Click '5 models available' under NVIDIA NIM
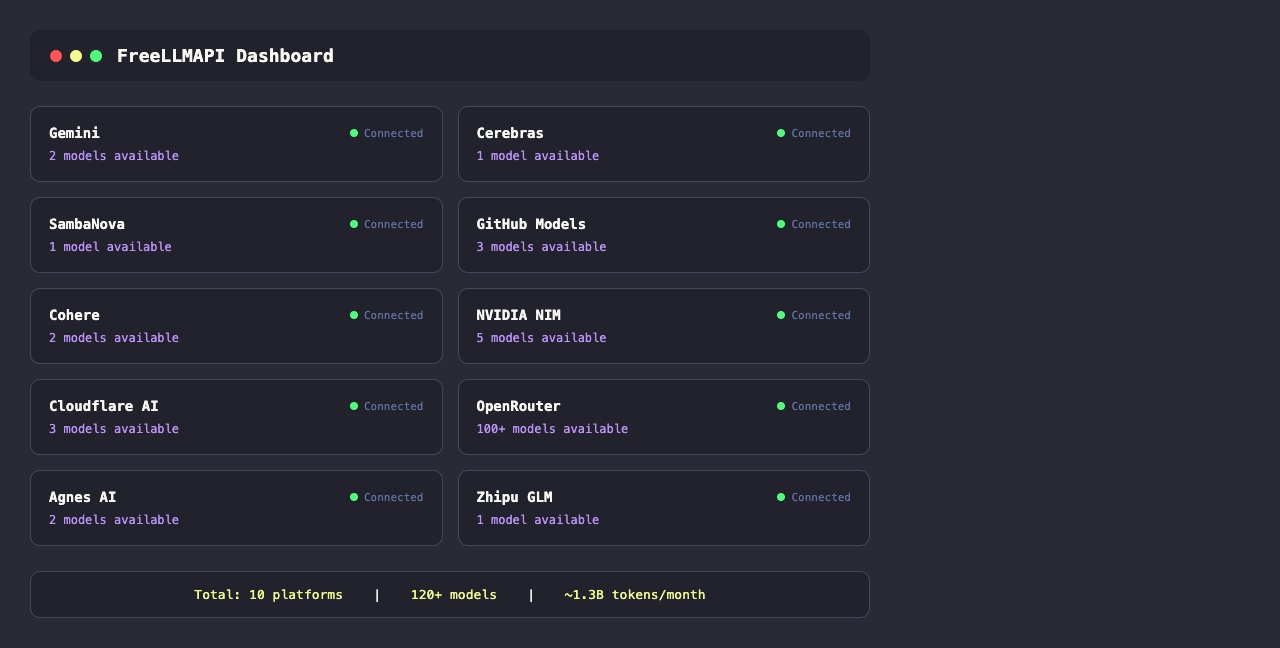The height and width of the screenshot is (648, 1280). (x=541, y=338)
